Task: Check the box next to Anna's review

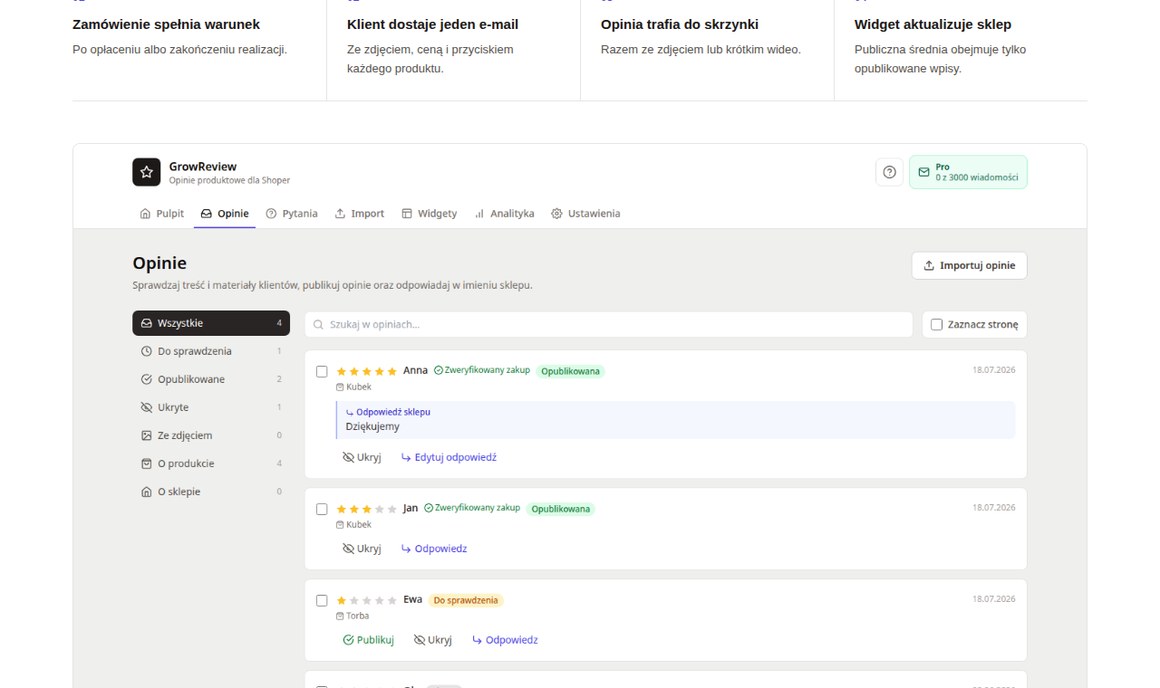Action: 322,371
